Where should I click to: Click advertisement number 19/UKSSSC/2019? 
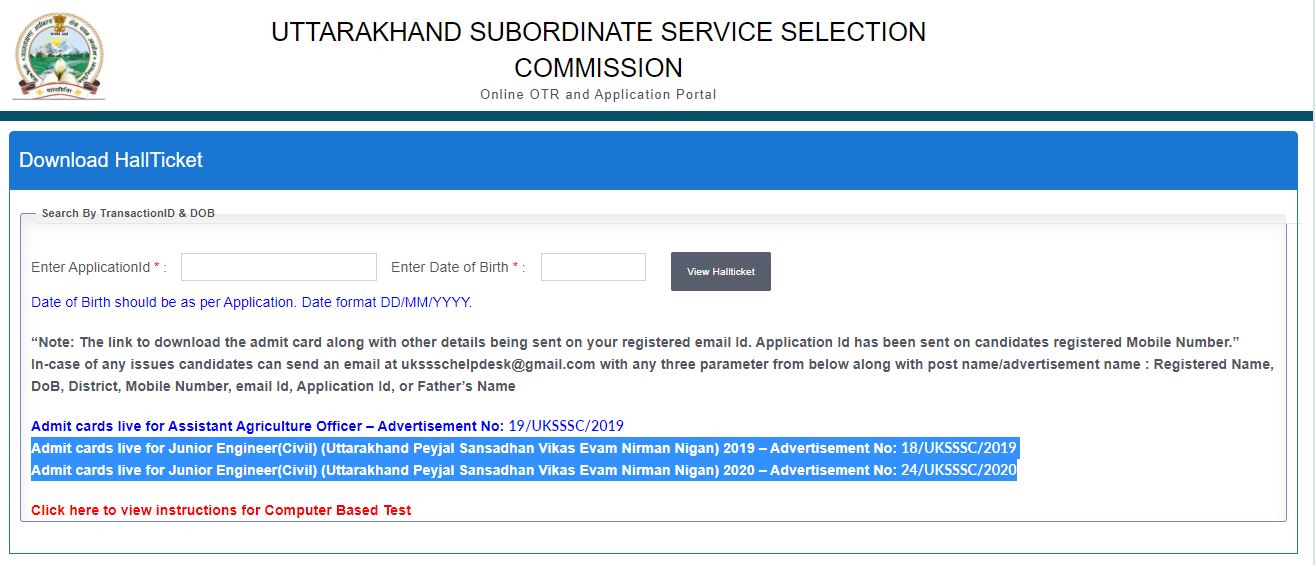click(566, 426)
